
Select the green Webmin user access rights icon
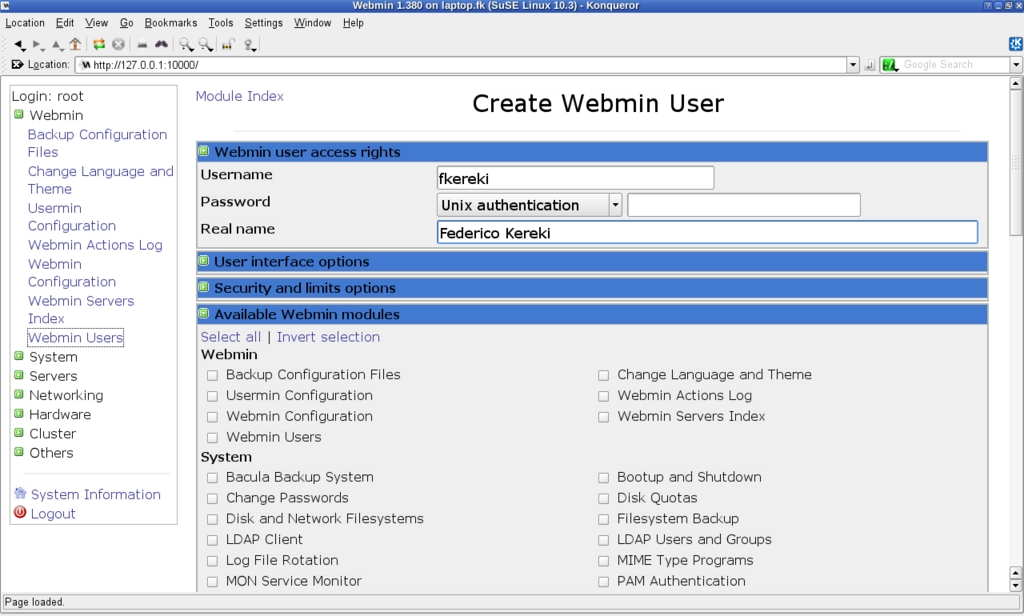point(205,151)
